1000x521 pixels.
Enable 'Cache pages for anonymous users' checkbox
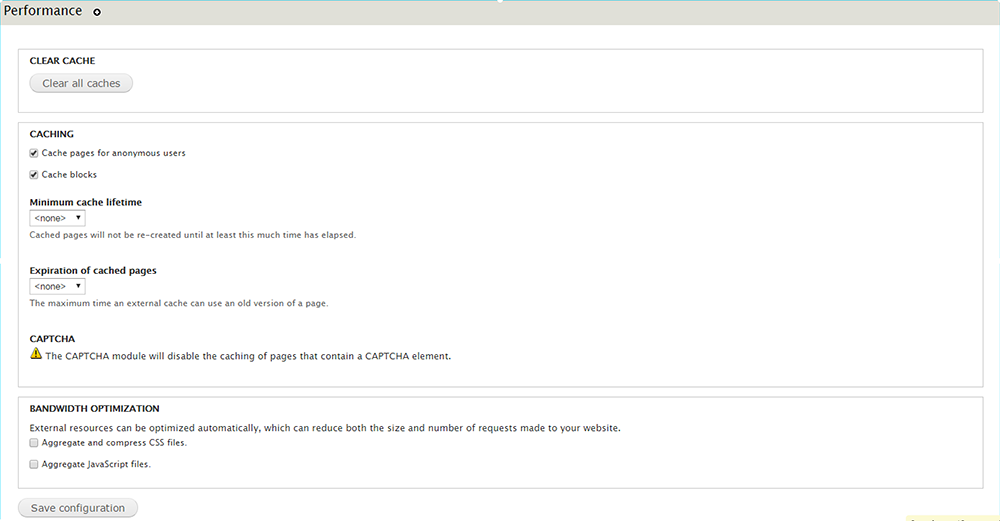pyautogui.click(x=34, y=153)
